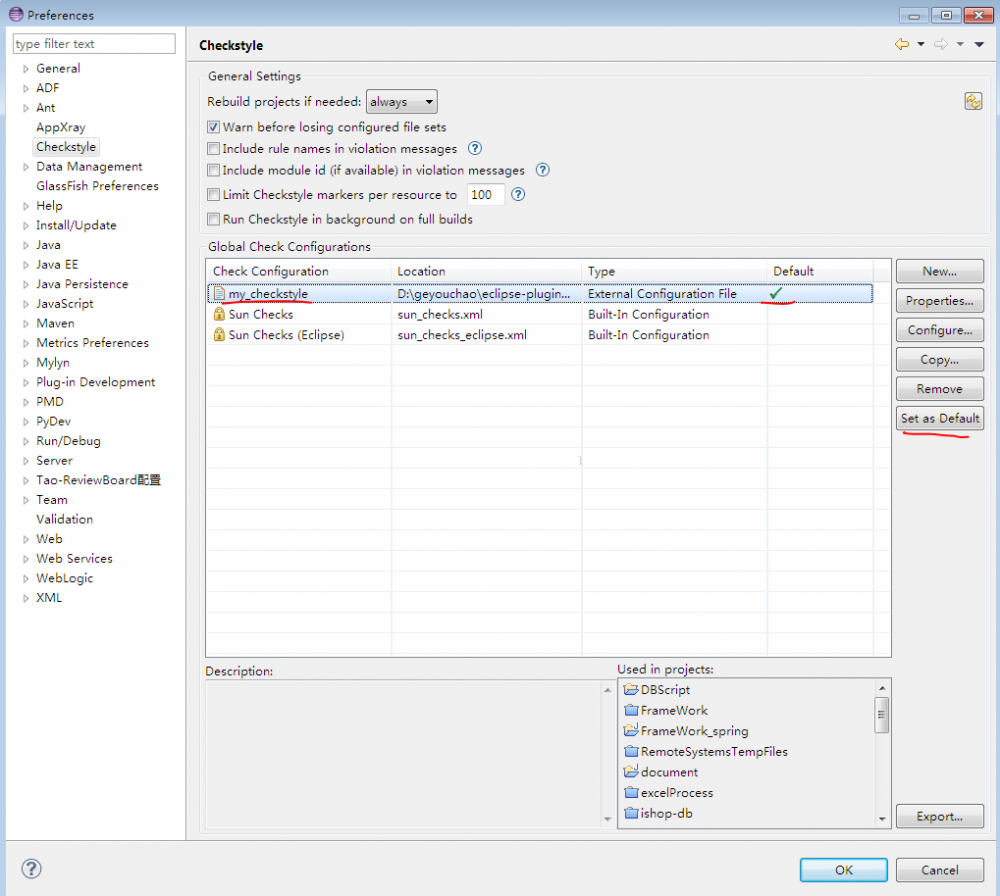1000x896 pixels.
Task: Enable Limit Checkstyle markers per resource
Action: click(x=214, y=195)
